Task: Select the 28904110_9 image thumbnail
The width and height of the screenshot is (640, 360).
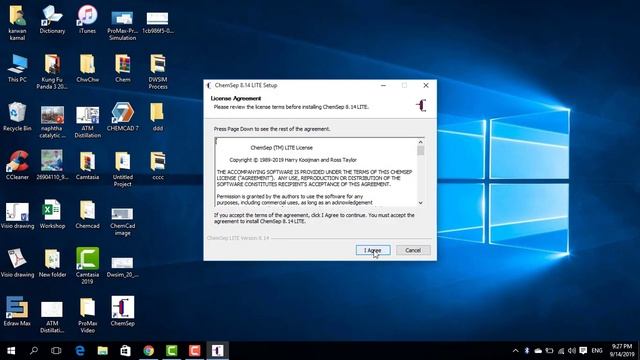Action: 52,165
